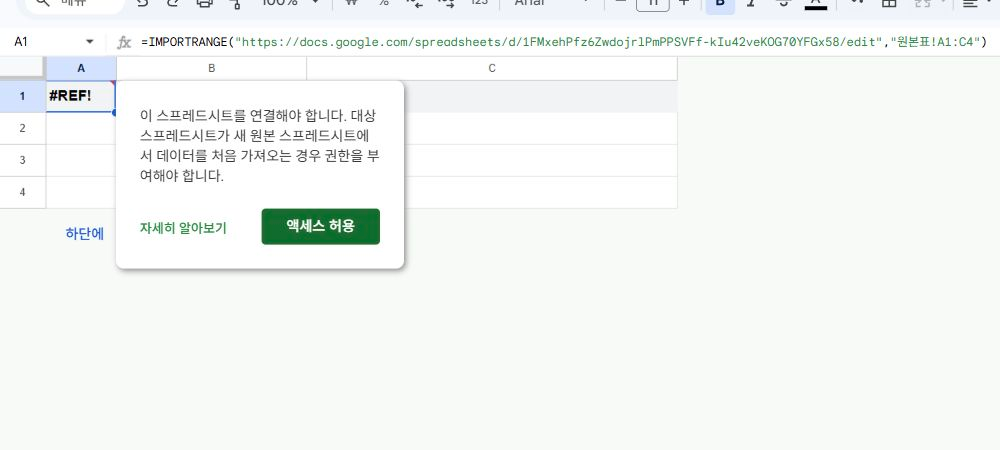This screenshot has height=450, width=1000.
Task: Click the popup message about connecting spreadsheets
Action: coord(260,146)
